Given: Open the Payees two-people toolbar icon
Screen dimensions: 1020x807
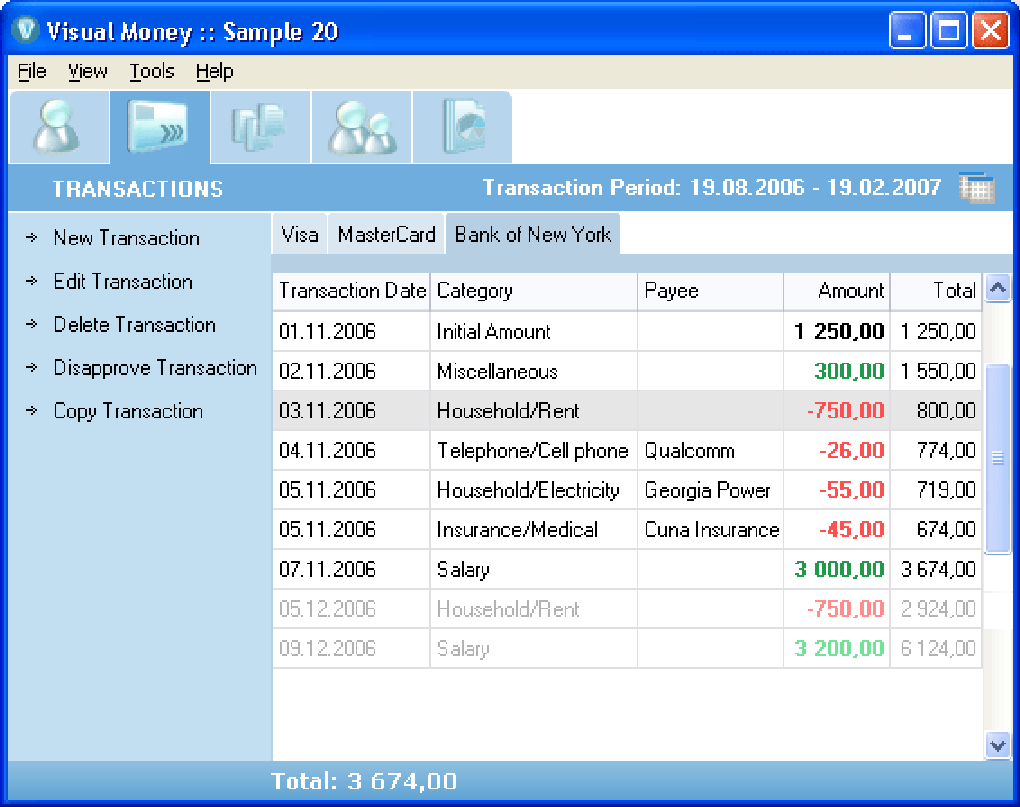Looking at the screenshot, I should 360,126.
